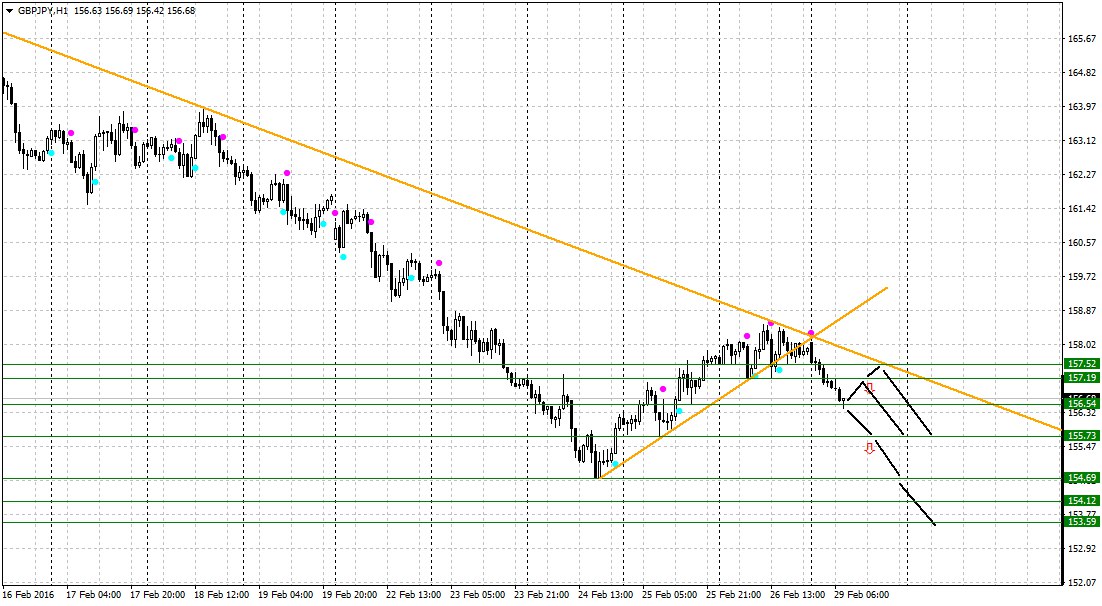
Task: Click the 152.07 price axis value
Action: click(1082, 582)
